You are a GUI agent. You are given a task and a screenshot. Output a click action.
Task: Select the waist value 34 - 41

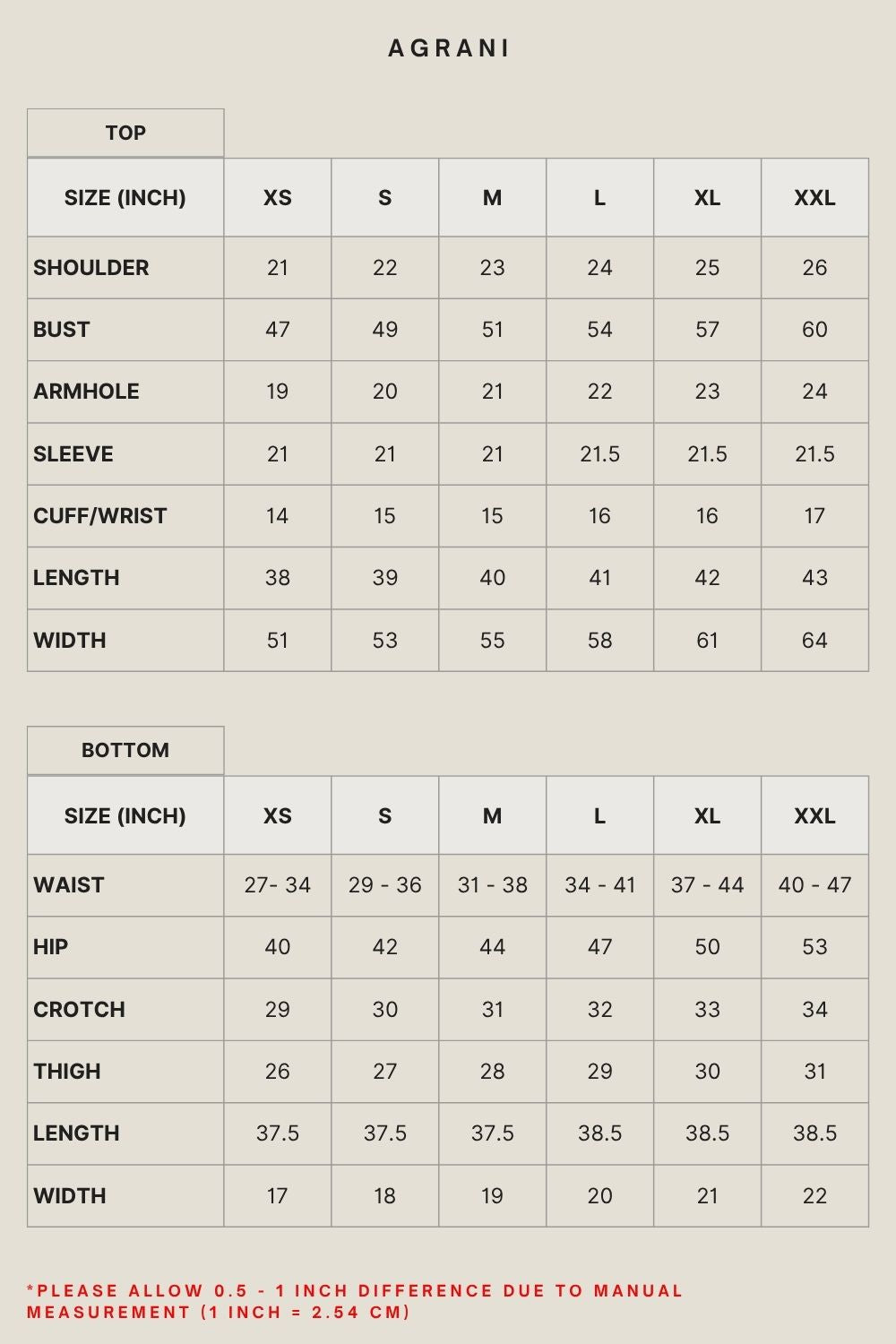point(599,885)
